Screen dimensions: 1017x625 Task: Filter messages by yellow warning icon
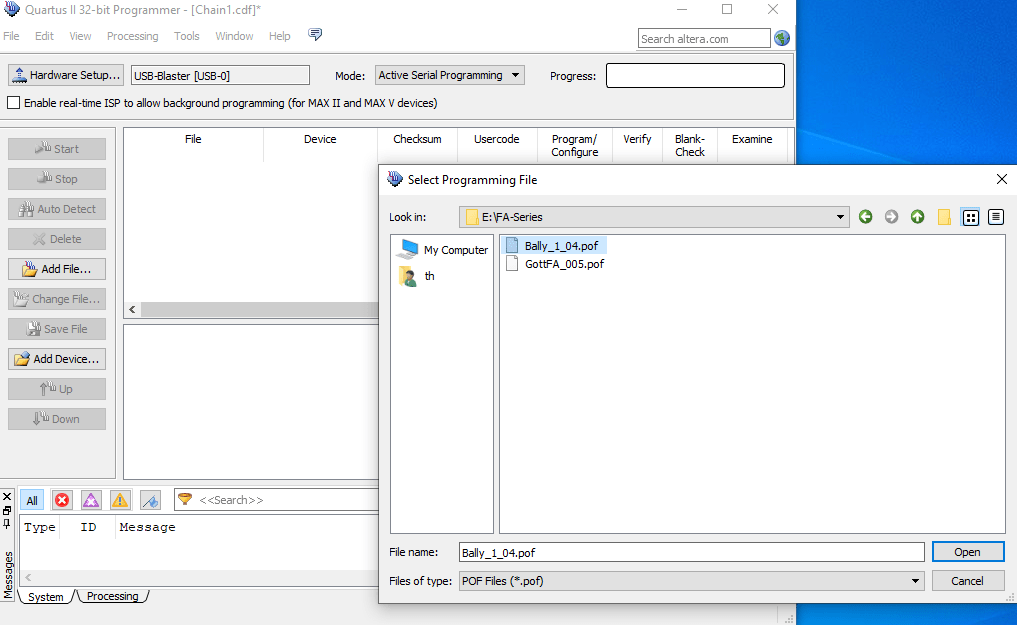coord(120,500)
